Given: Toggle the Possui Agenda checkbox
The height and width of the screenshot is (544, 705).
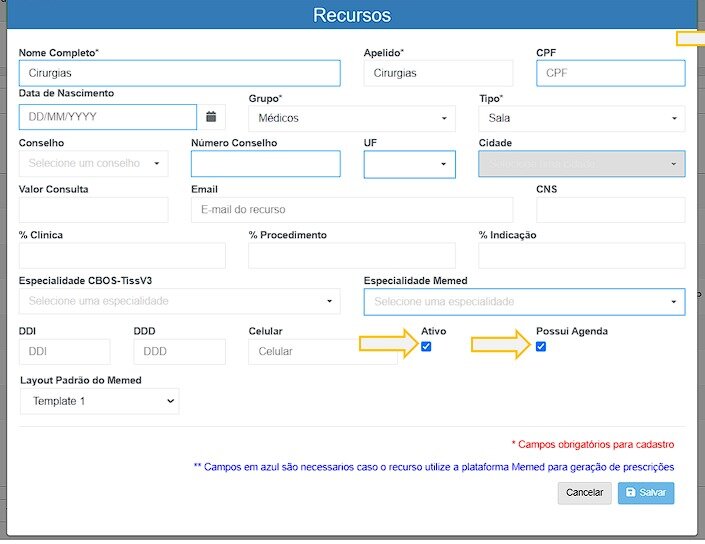Looking at the screenshot, I should (541, 347).
